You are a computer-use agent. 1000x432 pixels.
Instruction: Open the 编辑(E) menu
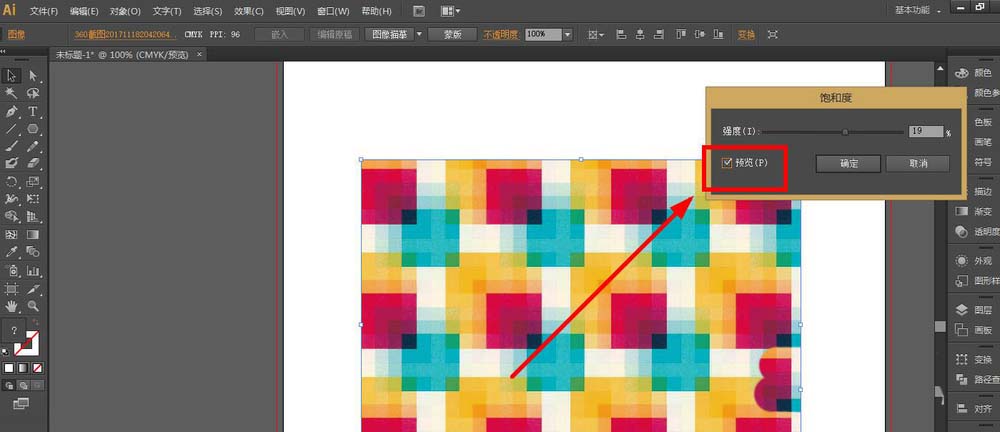[84, 11]
